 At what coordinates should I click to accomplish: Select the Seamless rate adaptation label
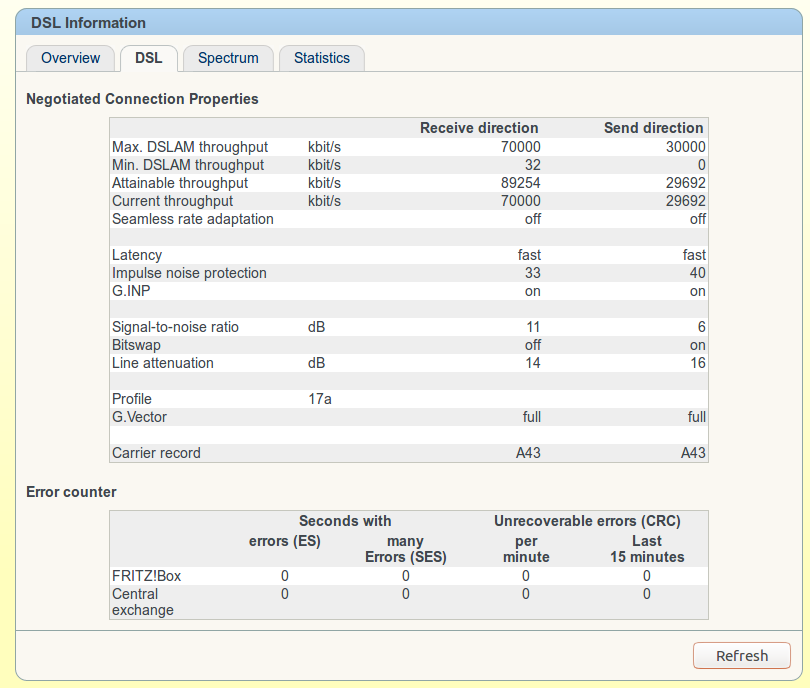192,219
